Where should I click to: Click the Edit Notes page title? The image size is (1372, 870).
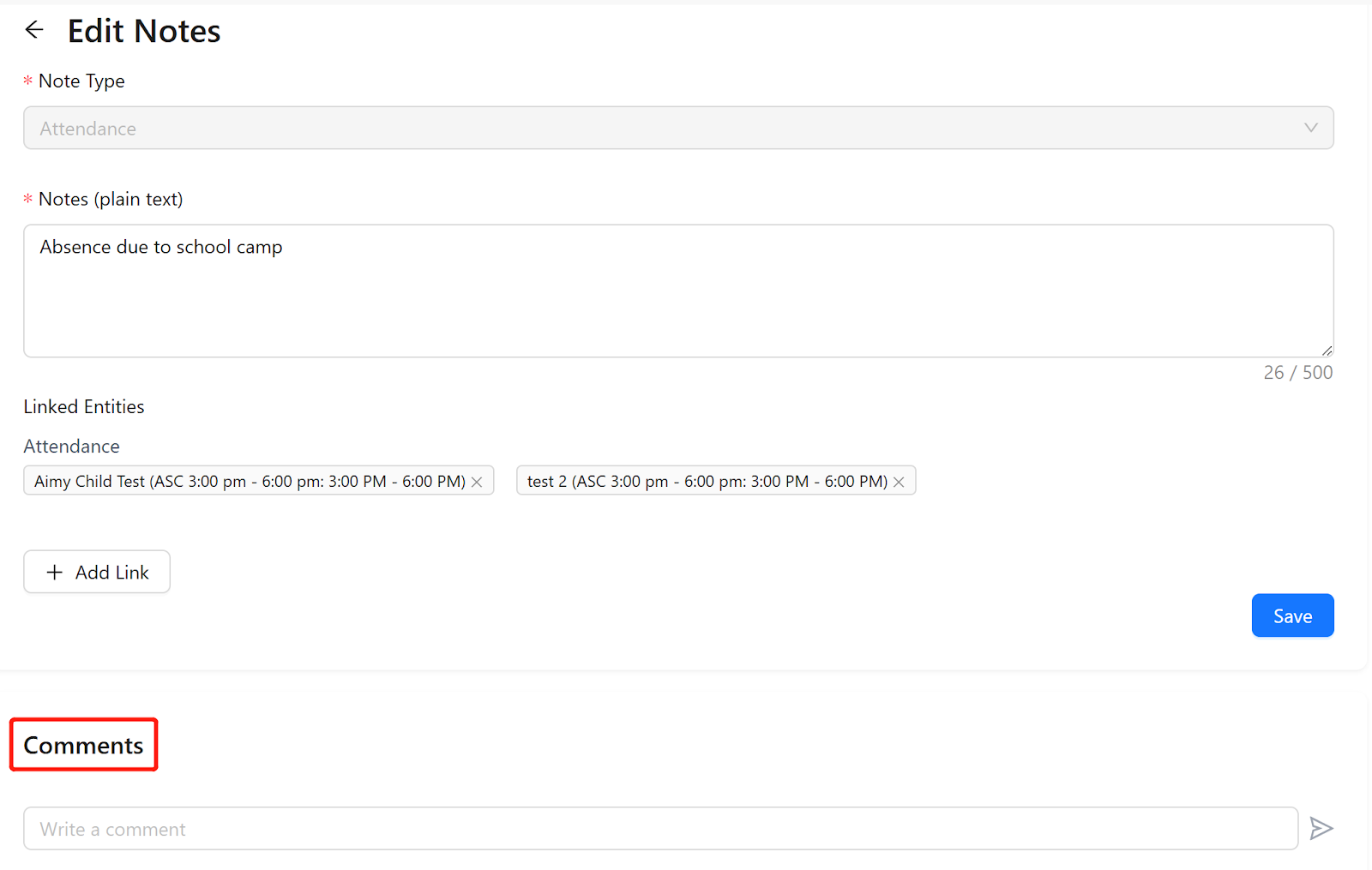[144, 31]
